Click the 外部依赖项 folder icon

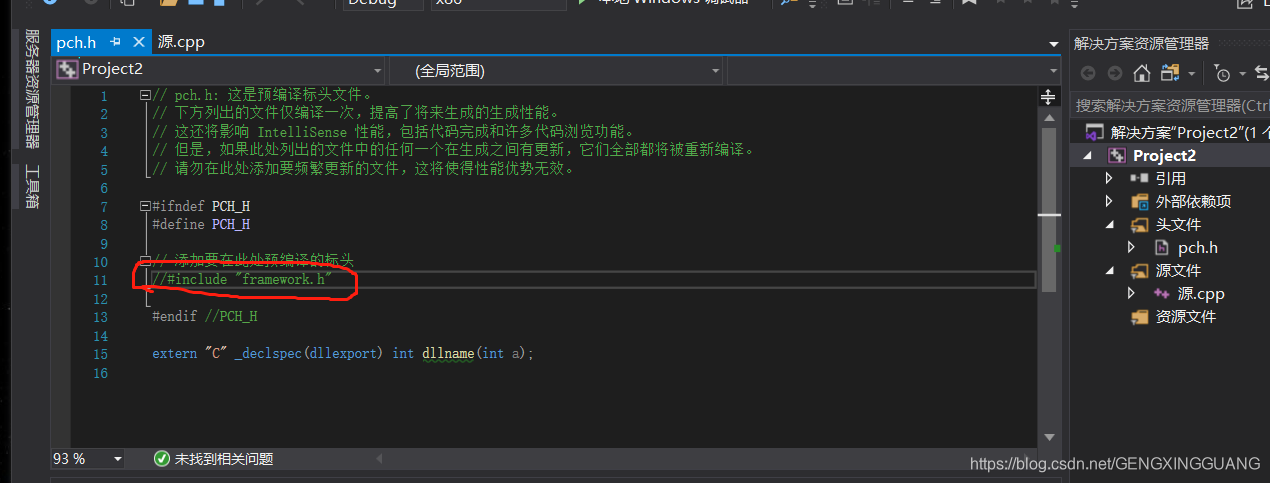click(x=1139, y=201)
